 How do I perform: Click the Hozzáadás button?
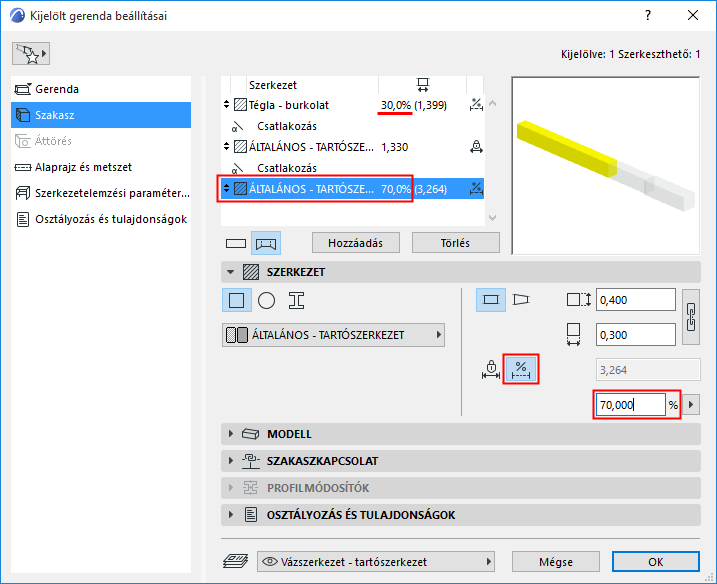356,243
